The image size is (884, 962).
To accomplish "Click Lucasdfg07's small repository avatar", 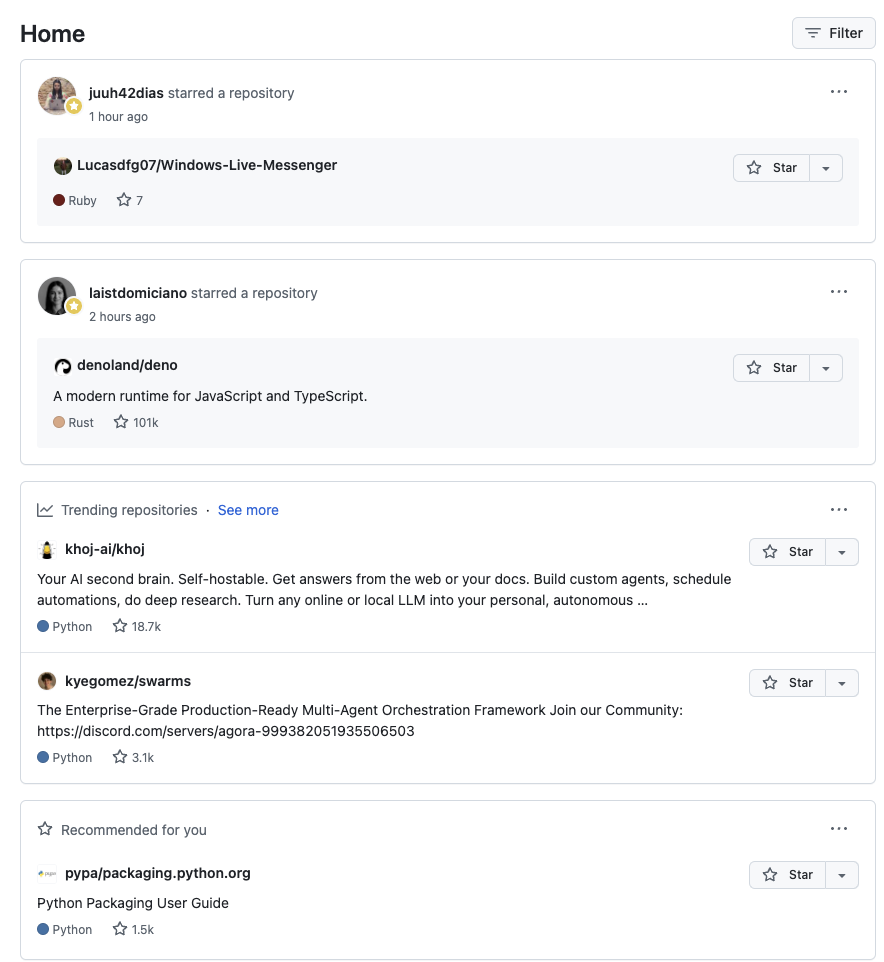I will [x=62, y=165].
